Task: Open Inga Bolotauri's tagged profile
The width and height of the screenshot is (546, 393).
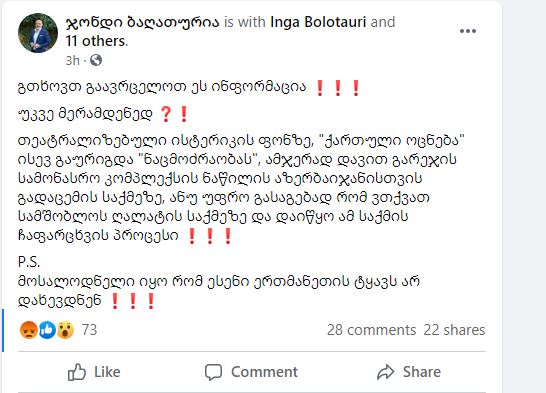Action: tap(318, 22)
